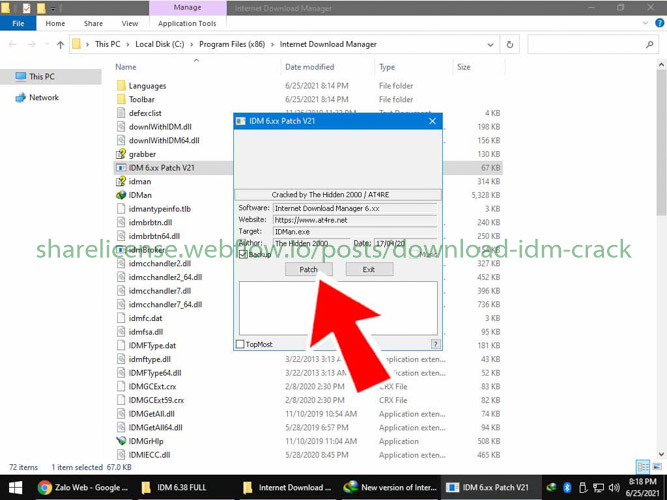Open the Explorer help icon
Image resolution: width=667 pixels, height=500 pixels.
[659, 23]
